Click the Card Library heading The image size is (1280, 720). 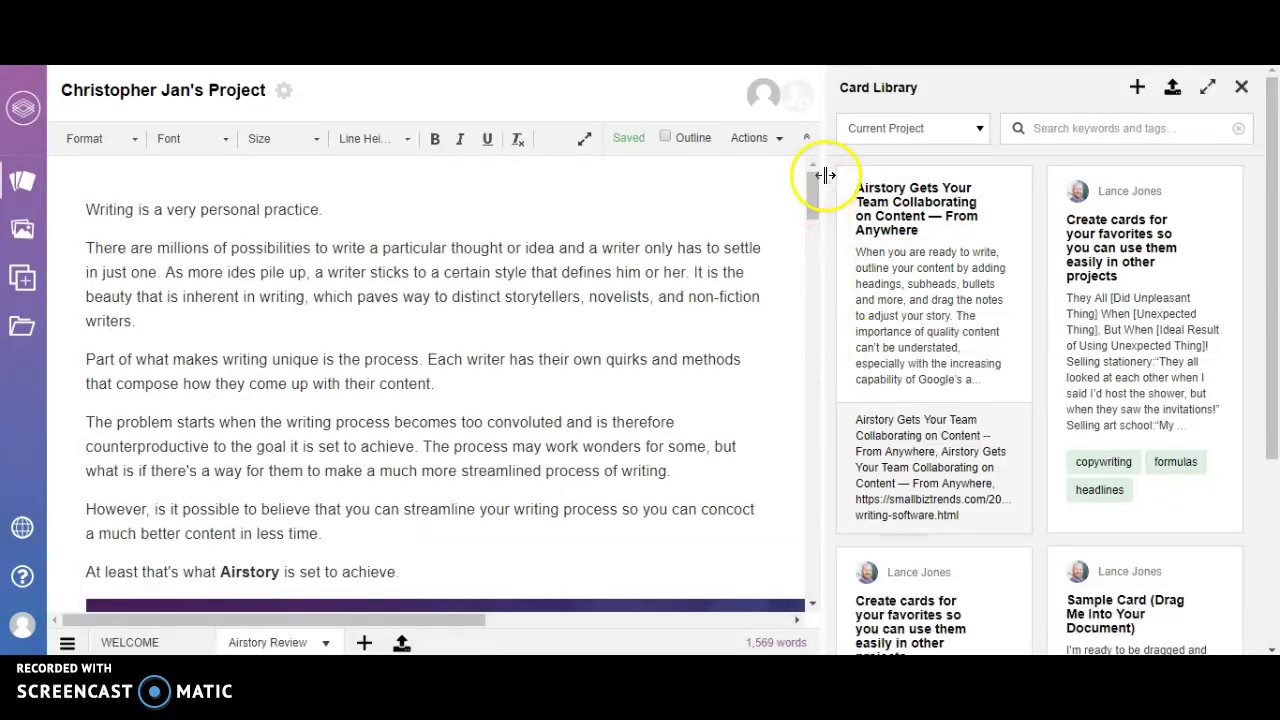pos(878,88)
